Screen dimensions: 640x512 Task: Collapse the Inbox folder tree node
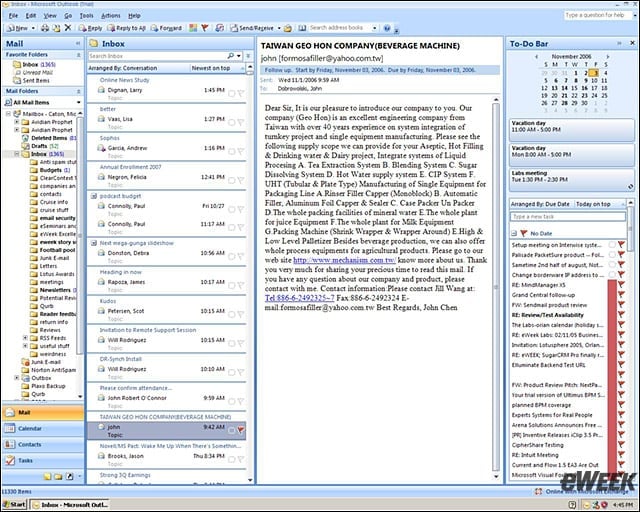point(17,154)
